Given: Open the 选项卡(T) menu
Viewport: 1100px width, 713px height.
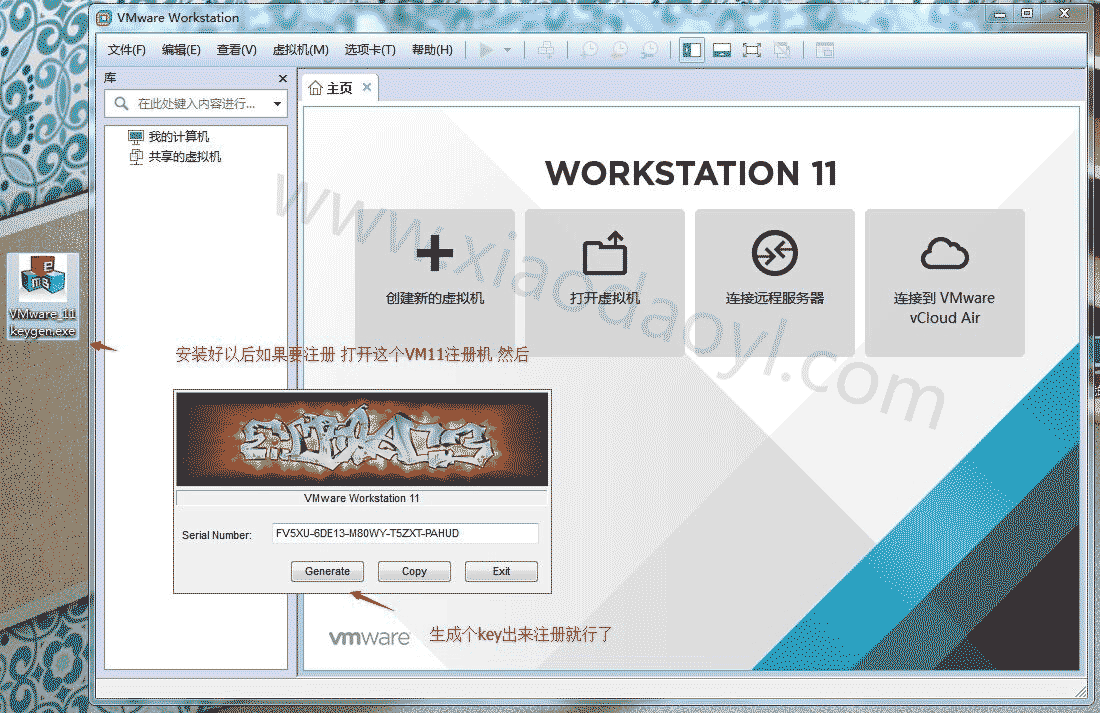Looking at the screenshot, I should pyautogui.click(x=370, y=50).
